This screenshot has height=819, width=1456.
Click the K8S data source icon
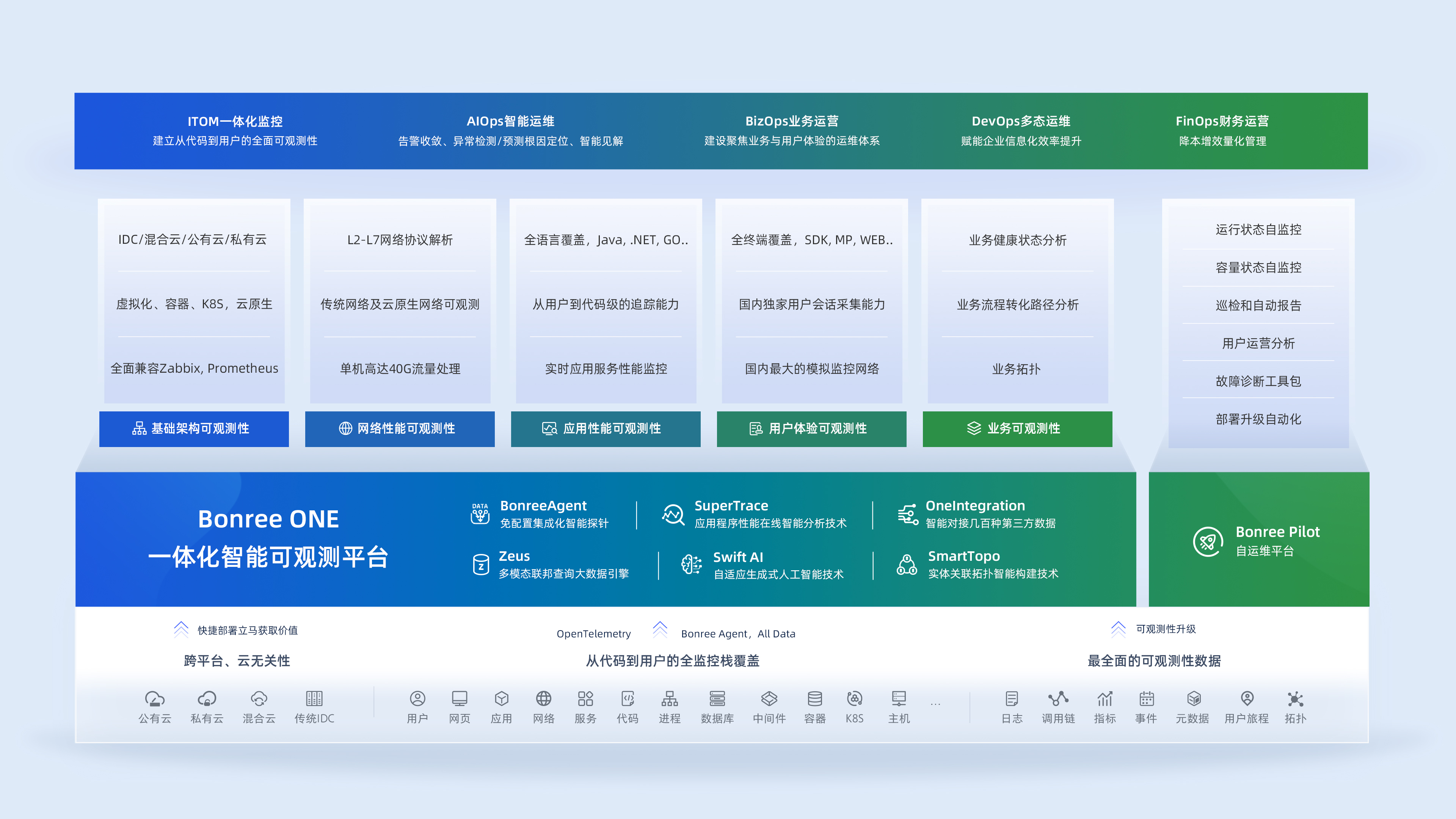pyautogui.click(x=854, y=699)
